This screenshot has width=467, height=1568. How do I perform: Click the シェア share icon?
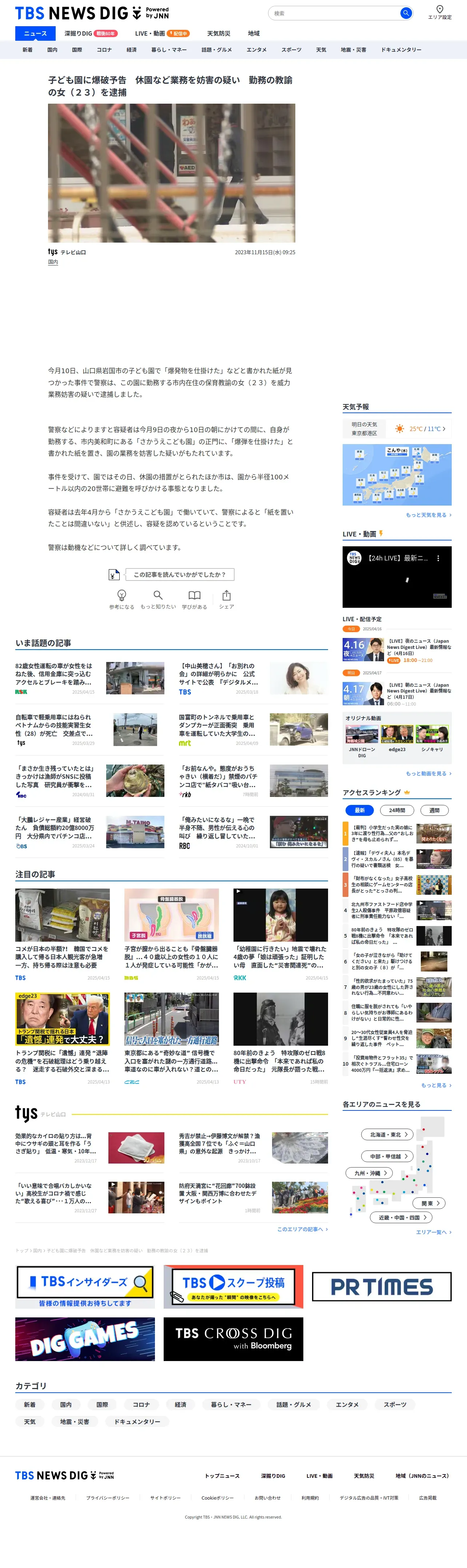[227, 595]
